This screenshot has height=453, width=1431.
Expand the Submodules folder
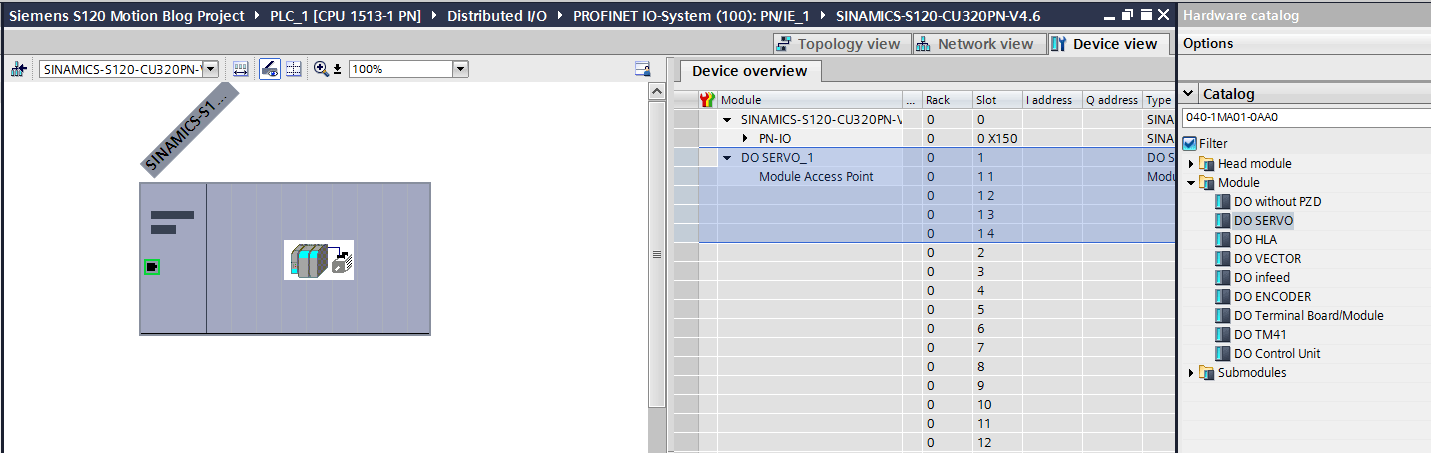coord(1191,372)
